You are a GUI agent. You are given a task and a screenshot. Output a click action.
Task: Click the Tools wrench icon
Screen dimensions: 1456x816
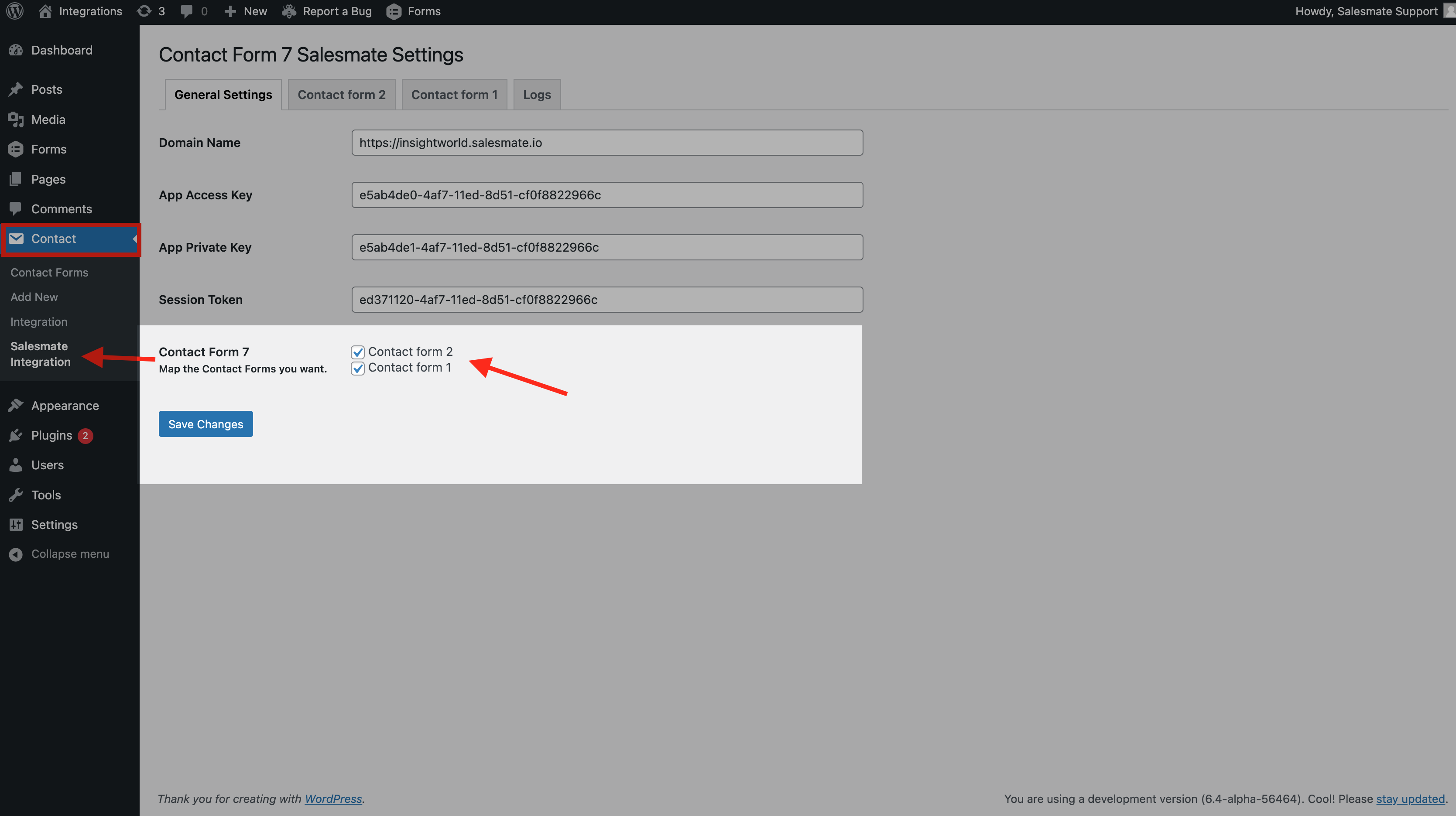[x=16, y=495]
